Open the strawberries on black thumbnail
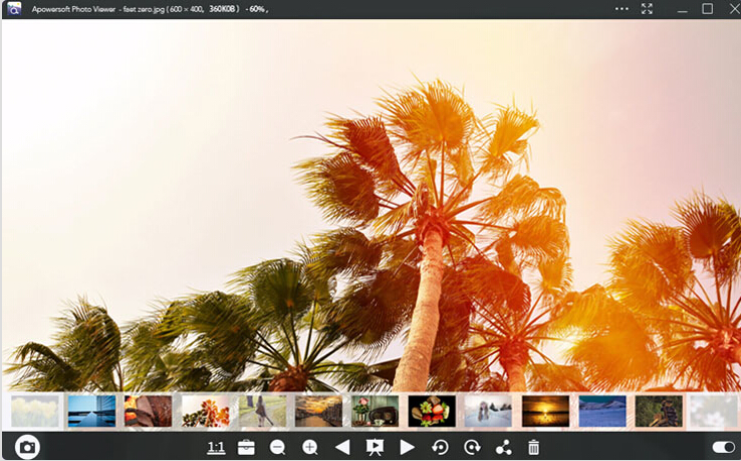The width and height of the screenshot is (741, 461). pyautogui.click(x=432, y=411)
